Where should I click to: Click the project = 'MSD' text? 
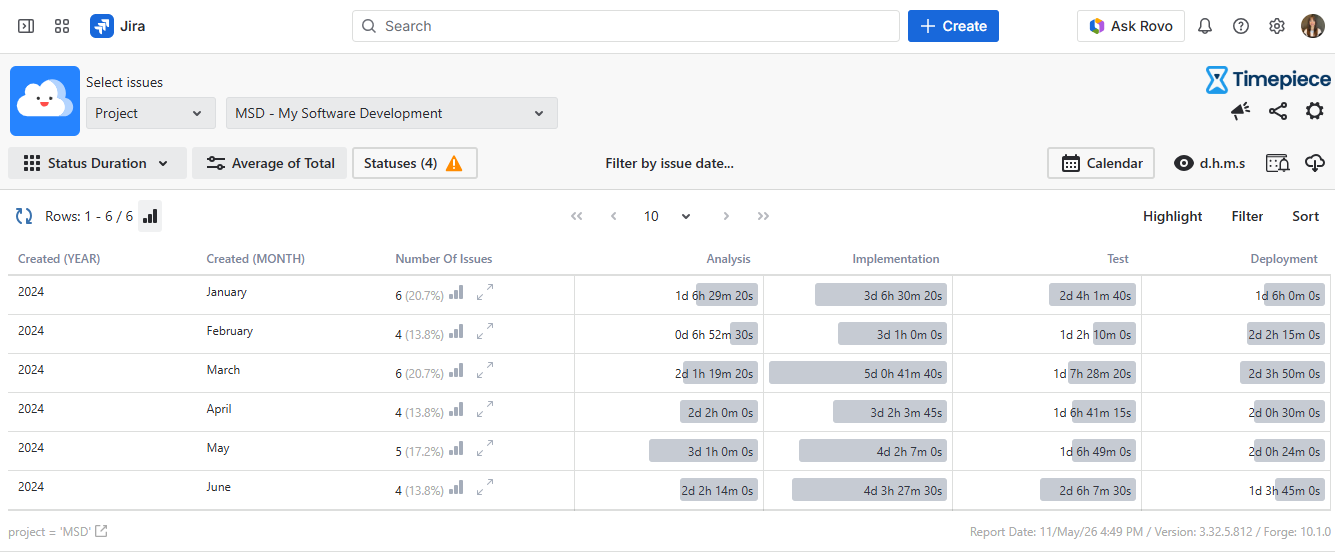pos(49,532)
